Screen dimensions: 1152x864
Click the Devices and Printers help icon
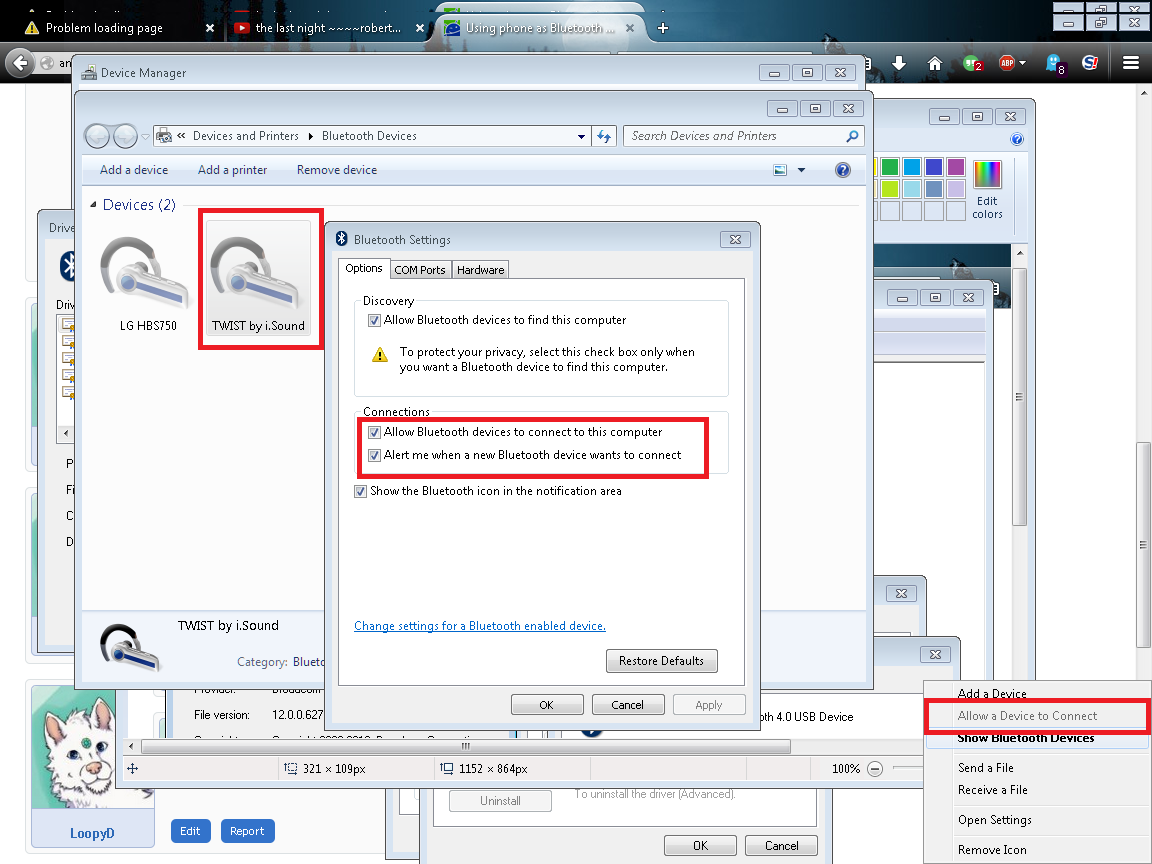[842, 170]
